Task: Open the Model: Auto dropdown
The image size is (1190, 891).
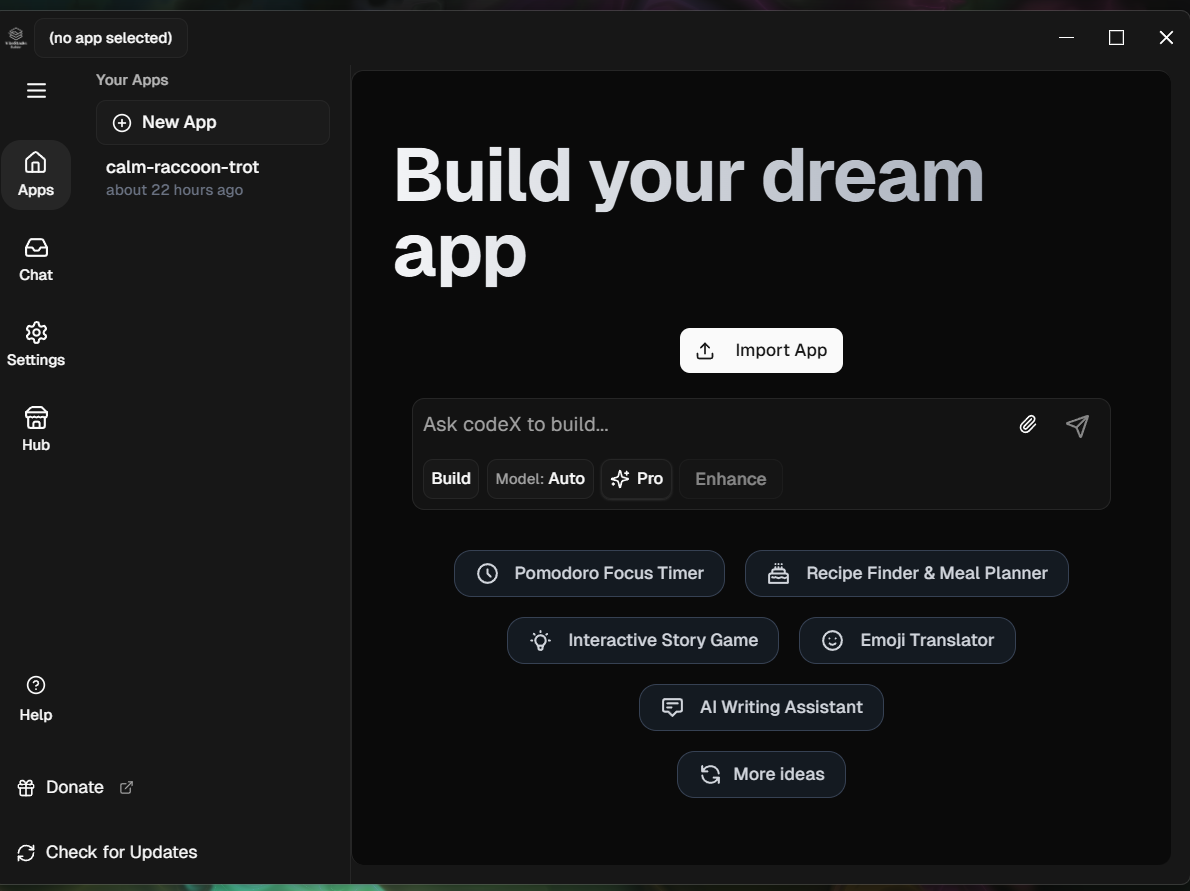Action: [540, 479]
